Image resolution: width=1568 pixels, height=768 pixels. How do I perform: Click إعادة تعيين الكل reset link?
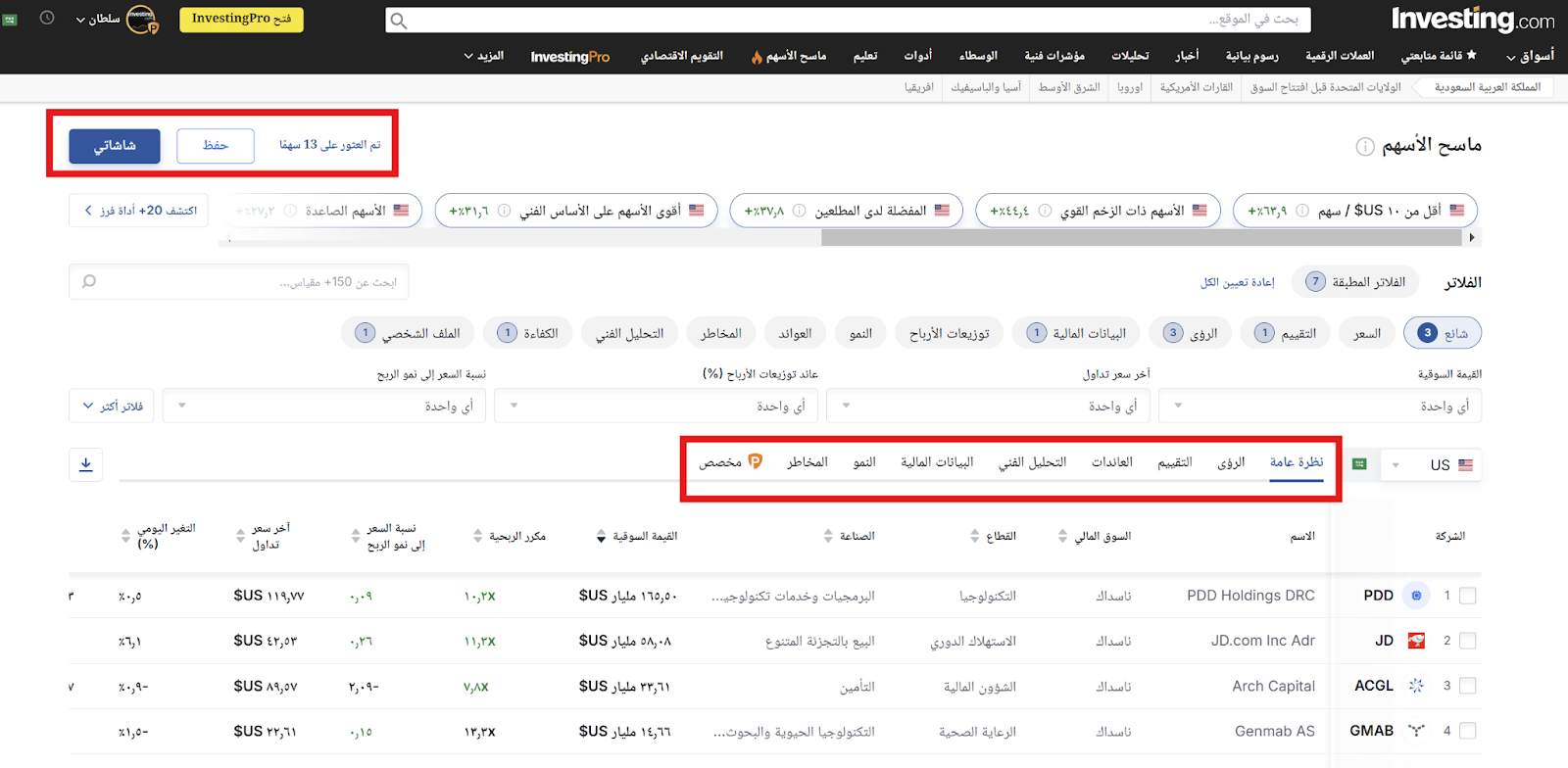[x=1238, y=282]
